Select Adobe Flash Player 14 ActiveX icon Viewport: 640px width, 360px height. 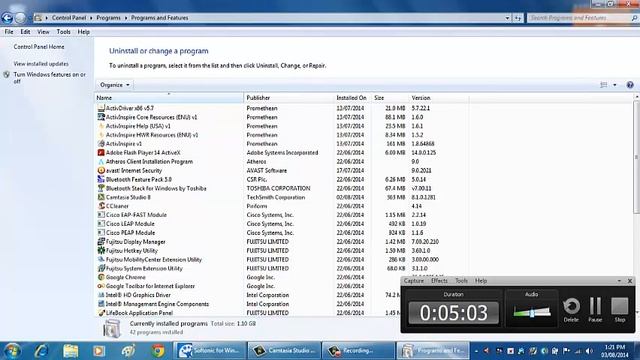click(x=101, y=153)
